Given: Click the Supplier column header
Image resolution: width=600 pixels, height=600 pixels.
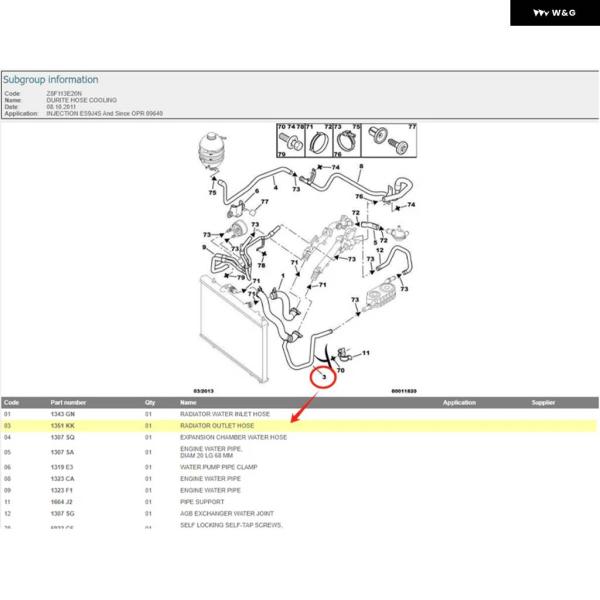Looking at the screenshot, I should point(543,402).
